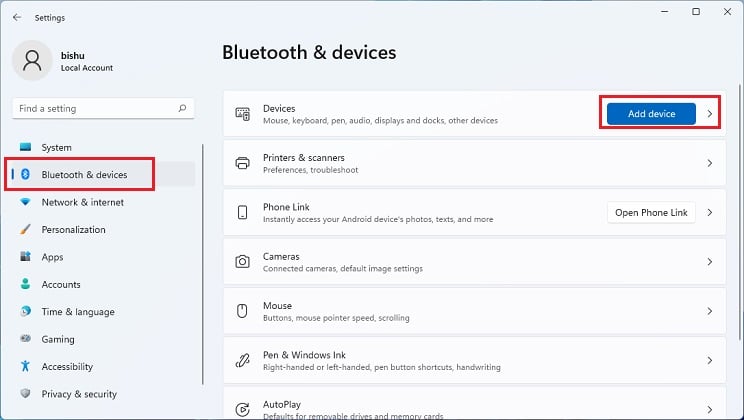
Task: Click the Mouse icon in list
Action: pos(242,311)
